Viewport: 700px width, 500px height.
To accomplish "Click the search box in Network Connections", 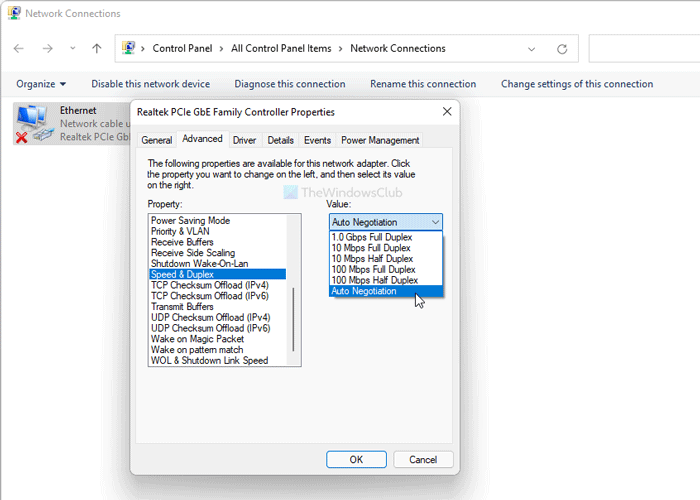I will (x=644, y=48).
